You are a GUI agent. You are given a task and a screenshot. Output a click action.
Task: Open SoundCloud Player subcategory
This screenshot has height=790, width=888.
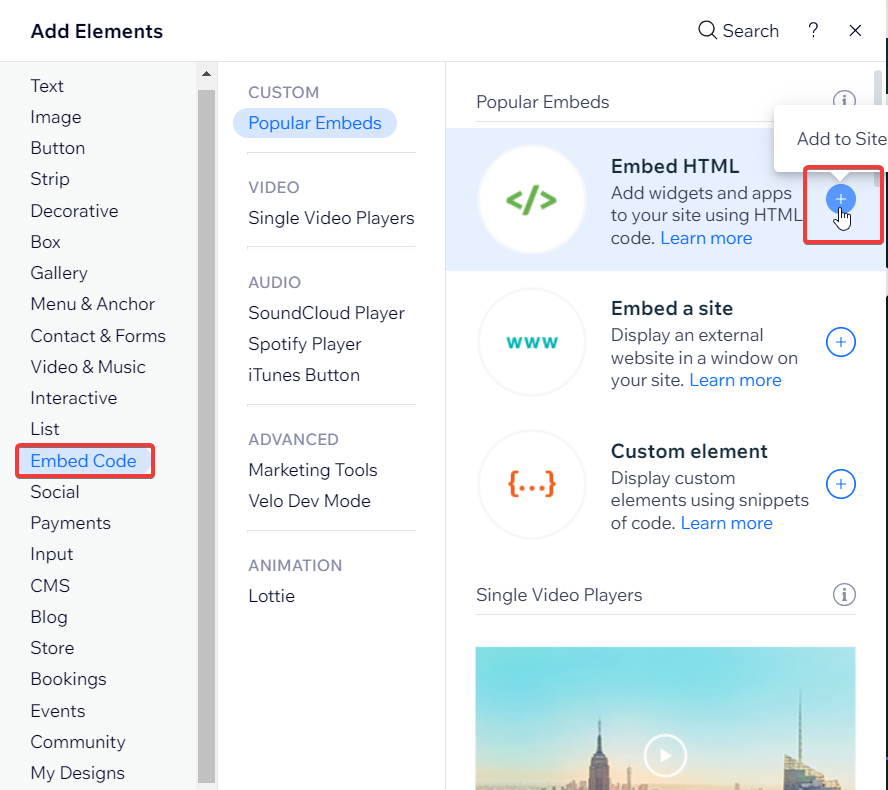click(326, 313)
